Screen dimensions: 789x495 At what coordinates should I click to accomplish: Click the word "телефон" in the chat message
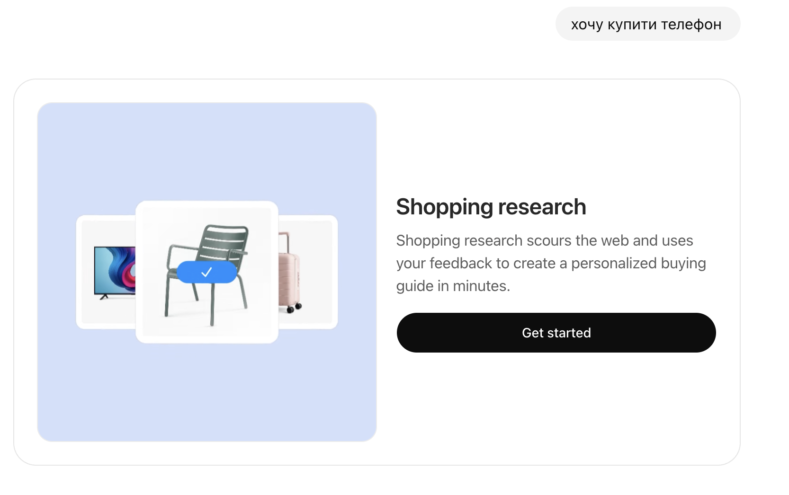tap(692, 24)
